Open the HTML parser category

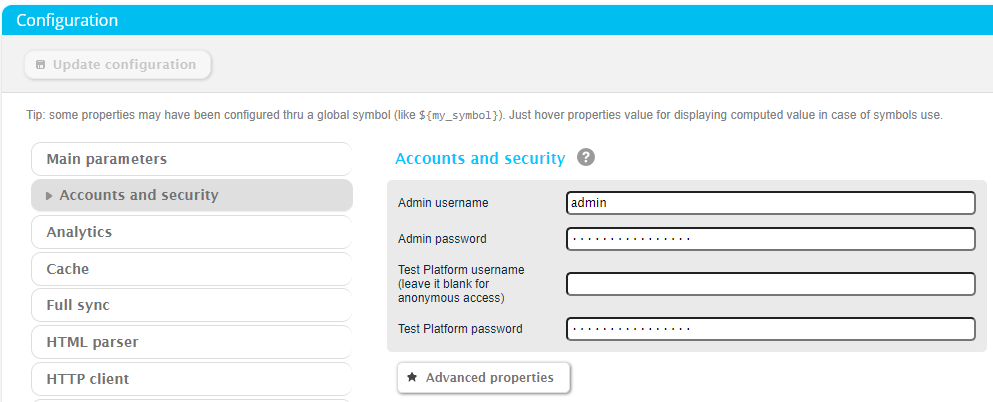[x=191, y=342]
